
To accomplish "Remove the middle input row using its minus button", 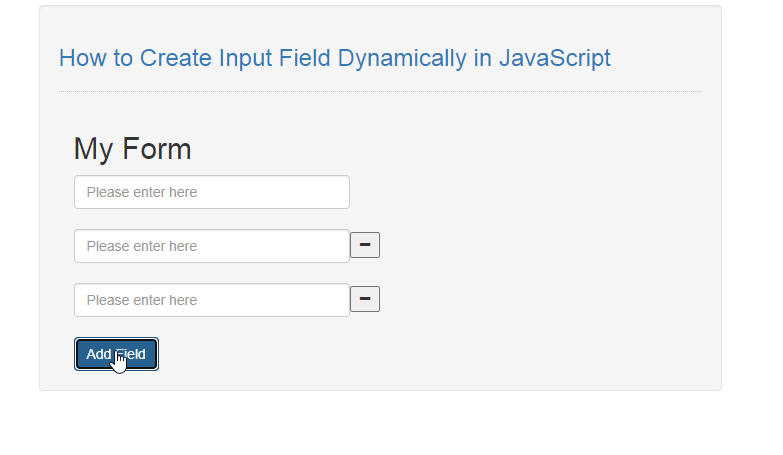I will pyautogui.click(x=364, y=245).
